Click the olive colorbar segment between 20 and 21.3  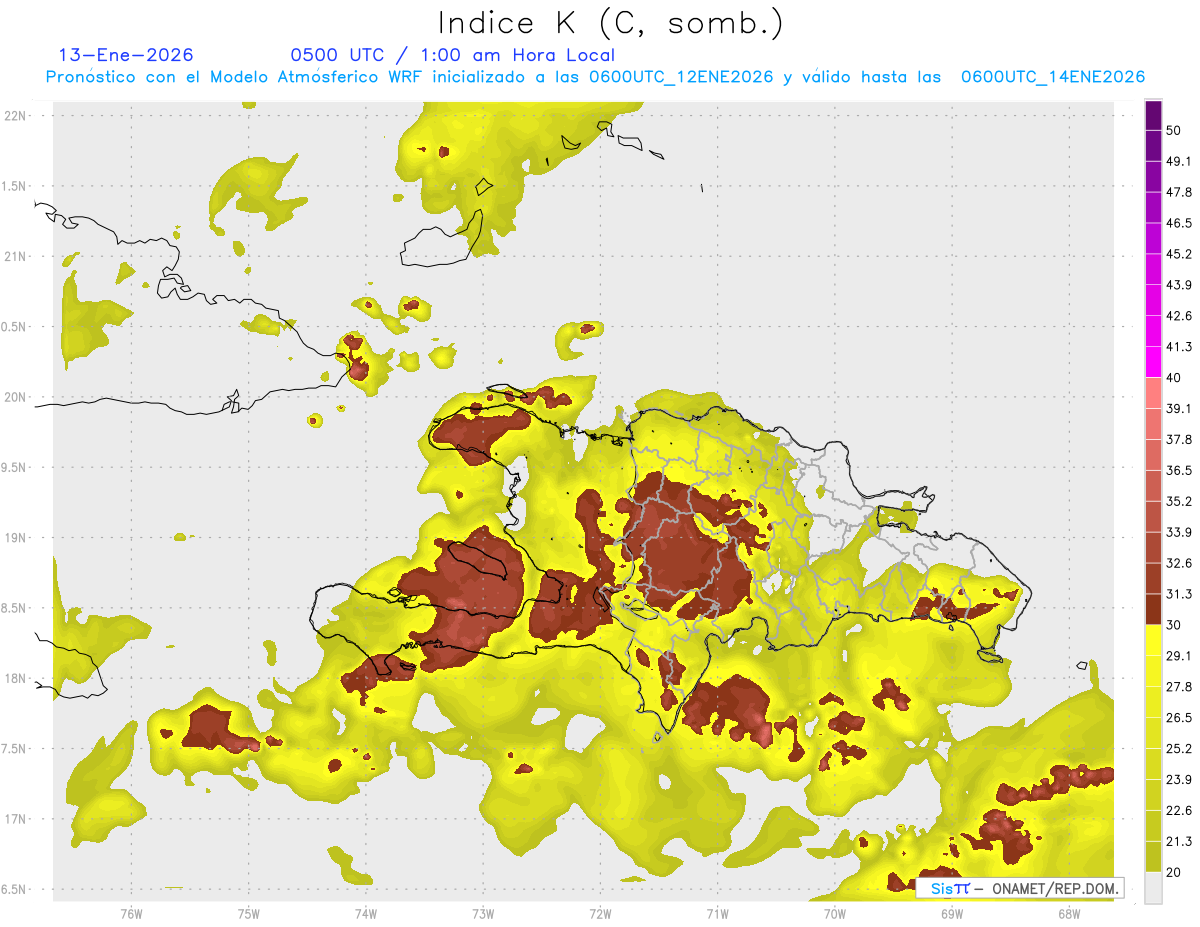[1153, 856]
